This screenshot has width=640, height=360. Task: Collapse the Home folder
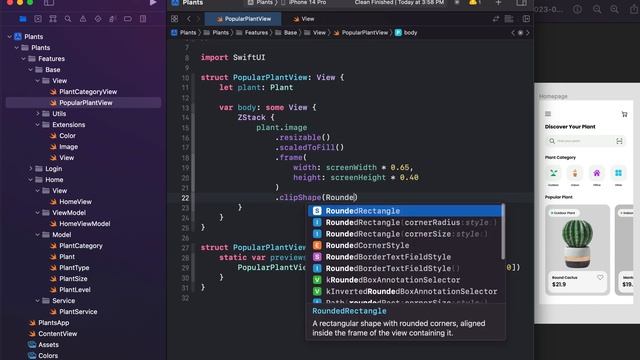(x=31, y=180)
